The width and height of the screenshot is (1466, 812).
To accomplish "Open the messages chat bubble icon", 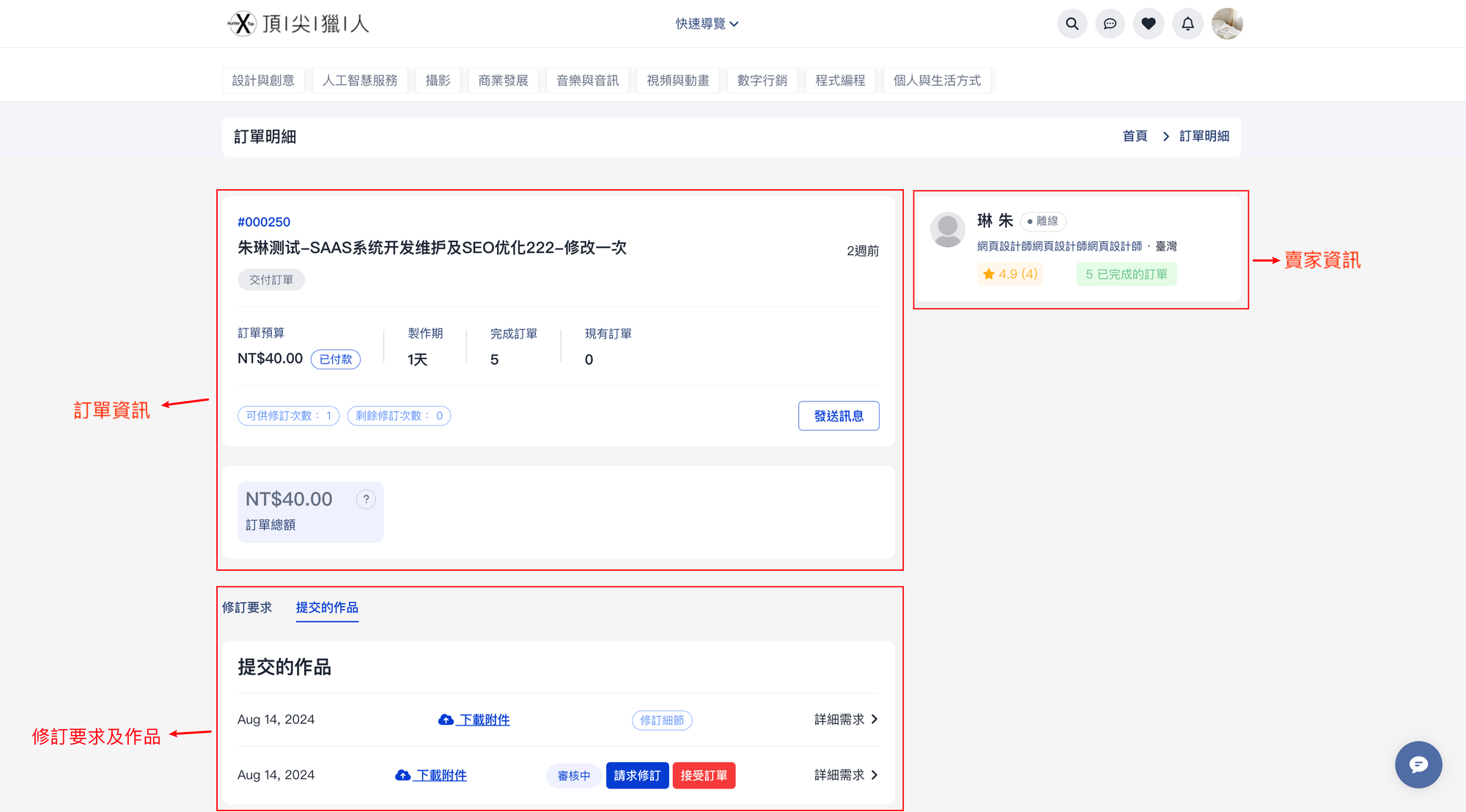I will [x=1110, y=23].
